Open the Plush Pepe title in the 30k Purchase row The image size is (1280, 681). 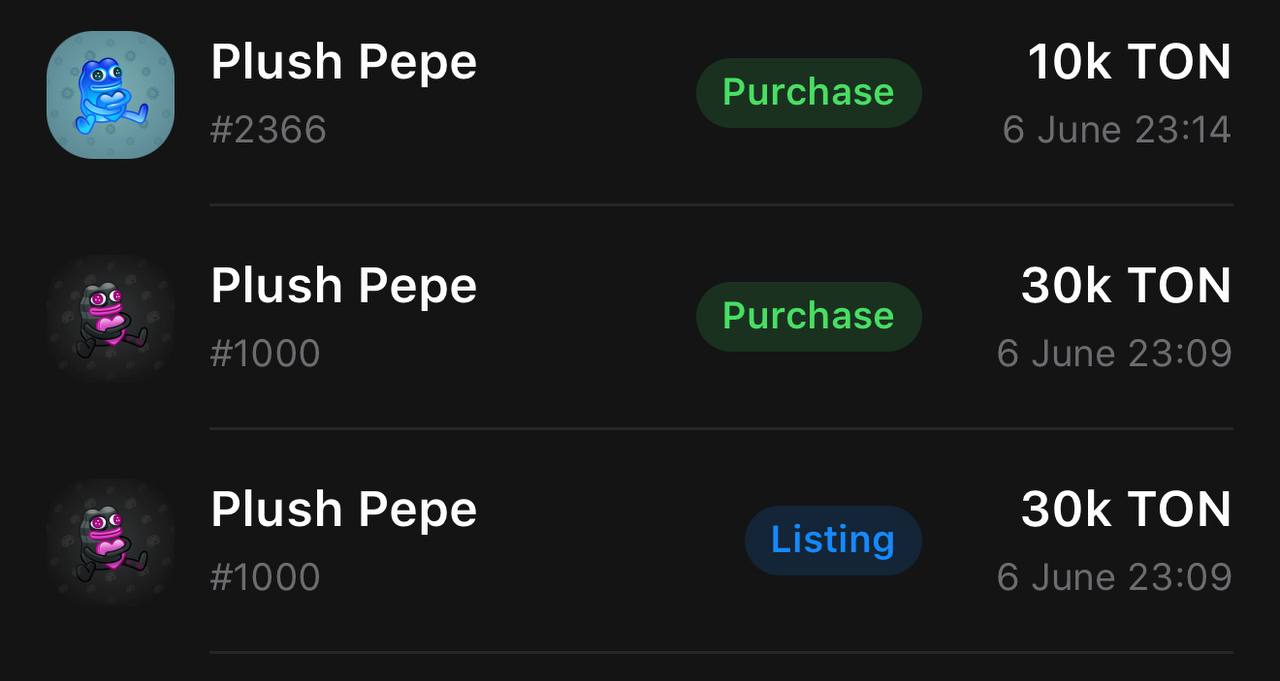(x=344, y=287)
